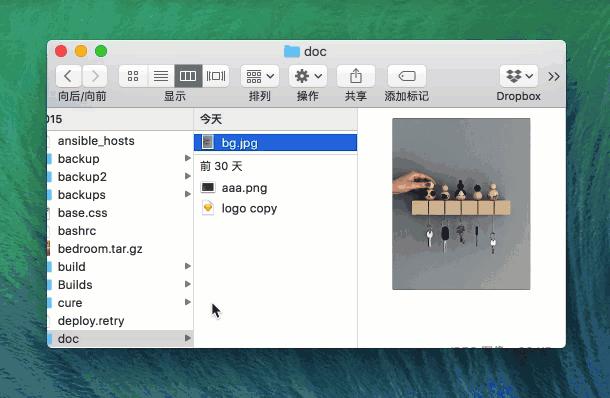Open the 操作 gear action menu
This screenshot has width=610, height=398.
tap(308, 76)
